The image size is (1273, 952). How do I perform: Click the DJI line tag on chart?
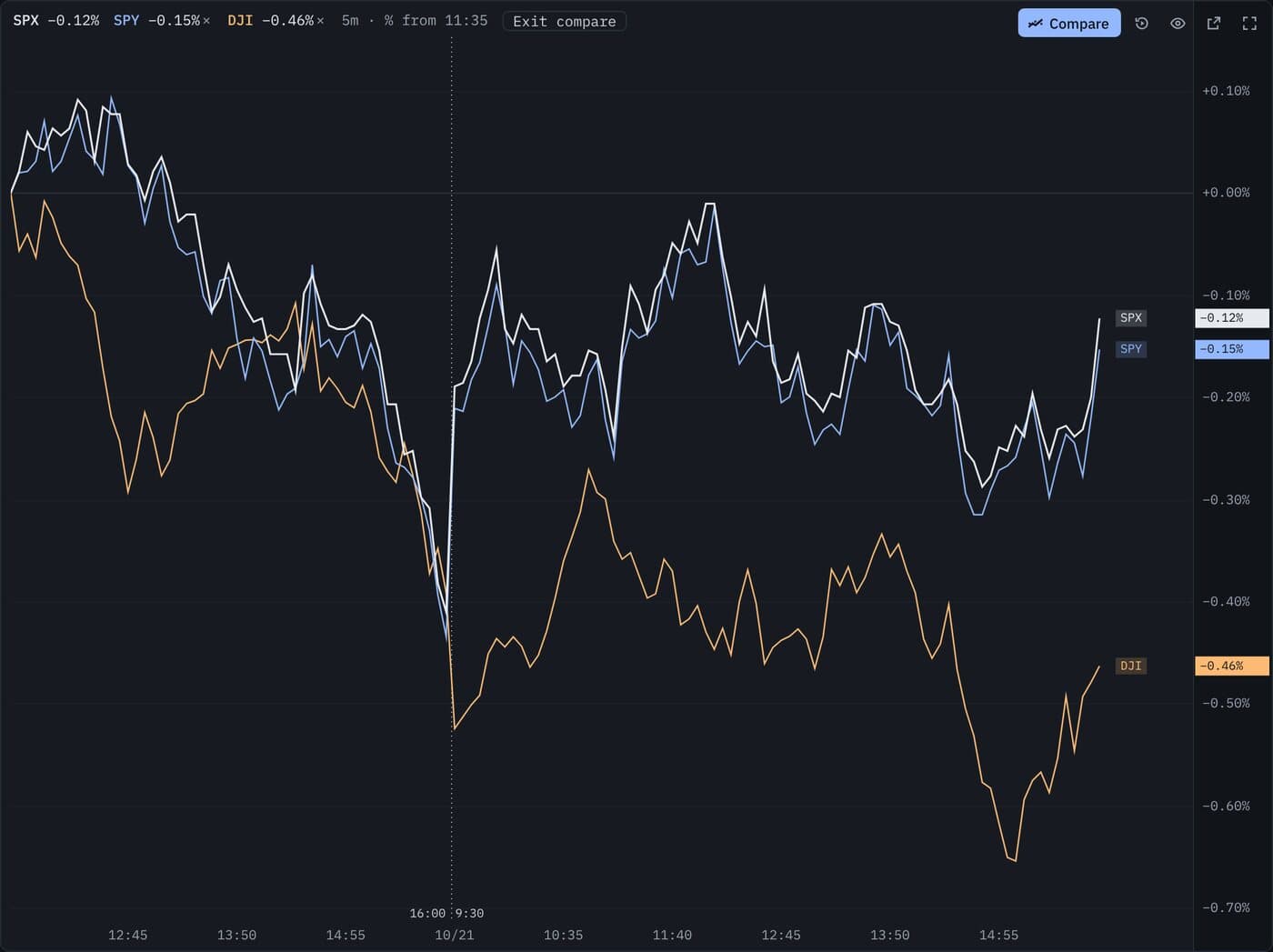pos(1130,666)
